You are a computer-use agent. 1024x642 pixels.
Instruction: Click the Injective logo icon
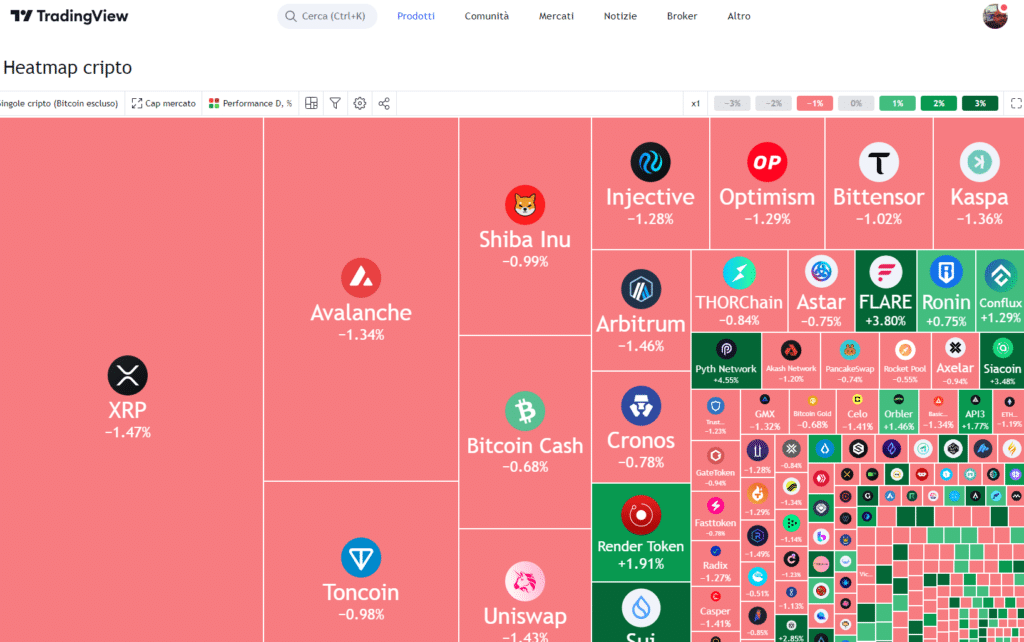pos(650,162)
